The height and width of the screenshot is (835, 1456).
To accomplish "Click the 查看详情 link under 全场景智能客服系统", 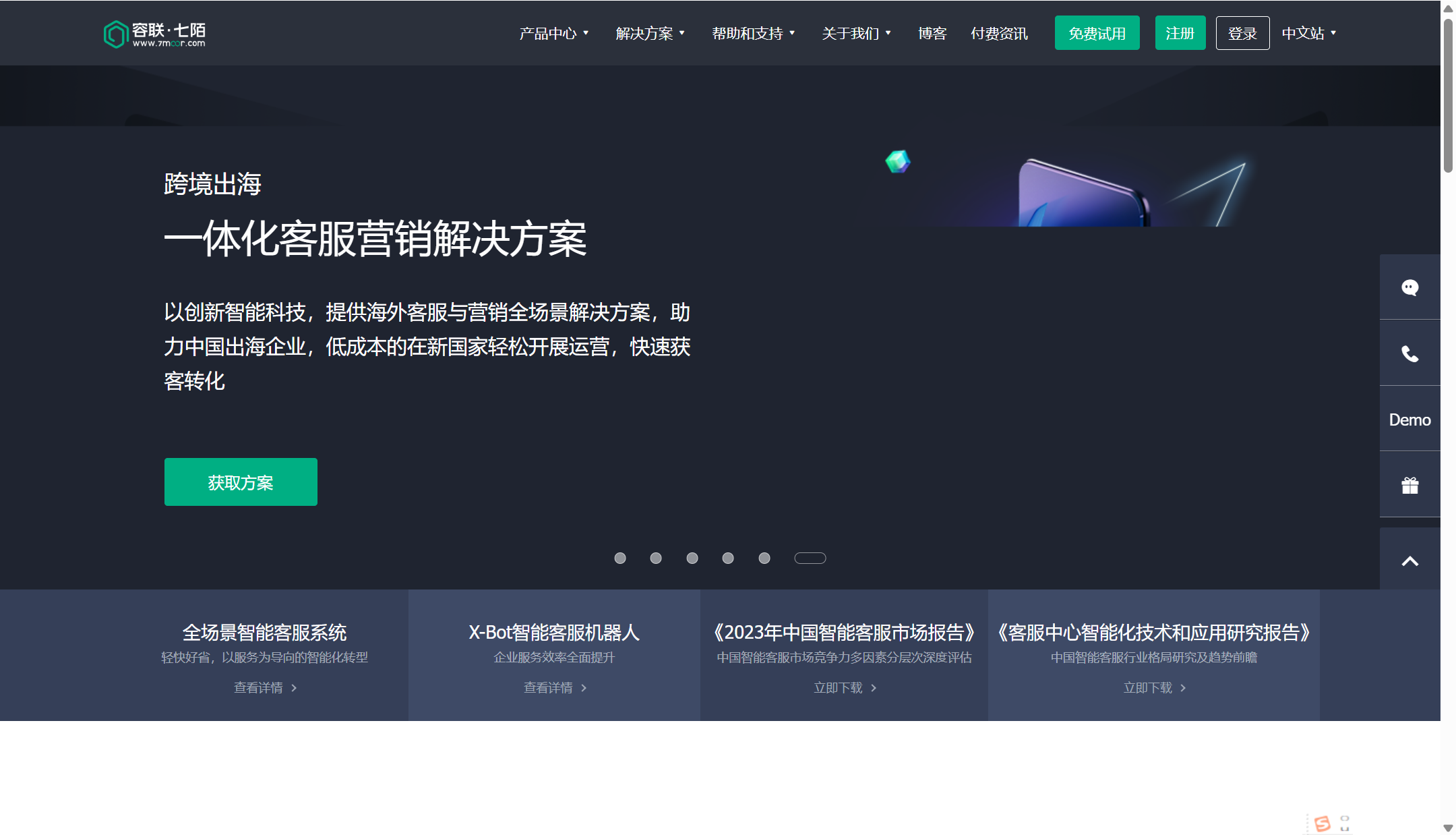I will [265, 687].
